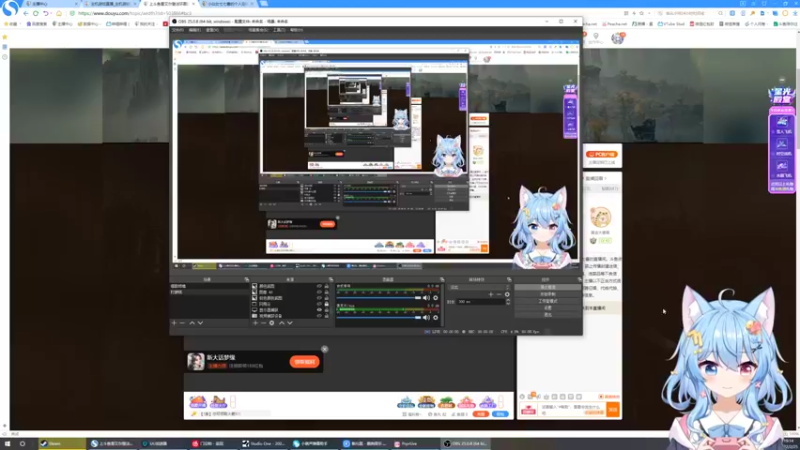The height and width of the screenshot is (450, 800).
Task: Pop out the Sources dock panel
Action: (331, 280)
